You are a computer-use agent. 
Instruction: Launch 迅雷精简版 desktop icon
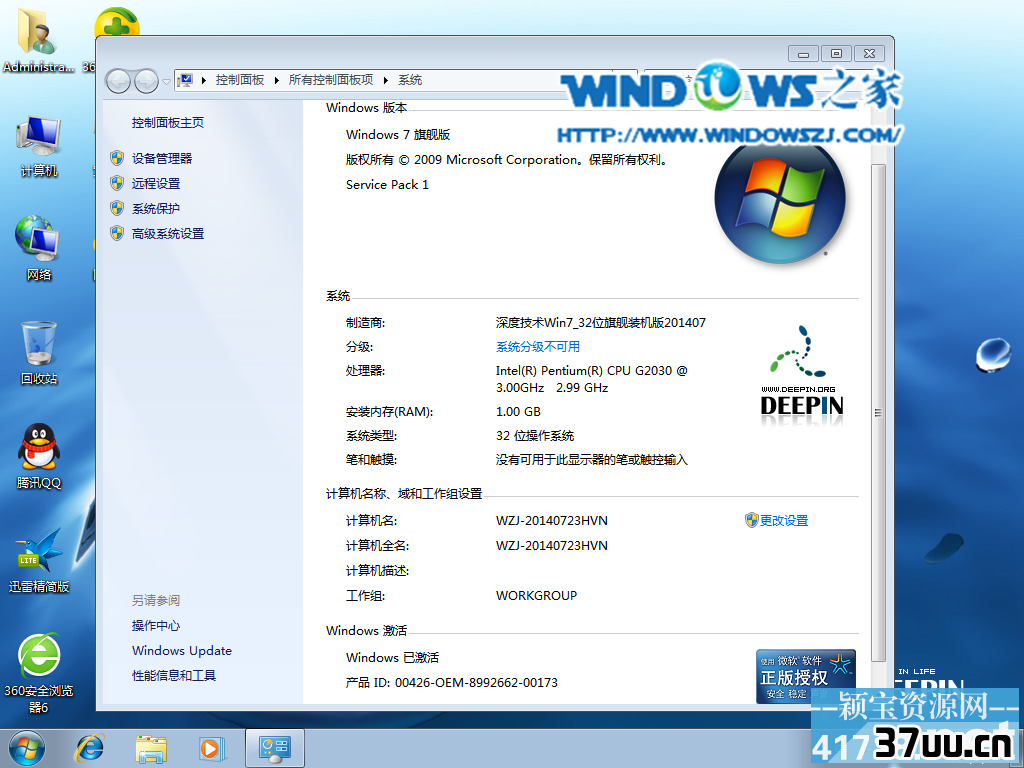point(39,560)
